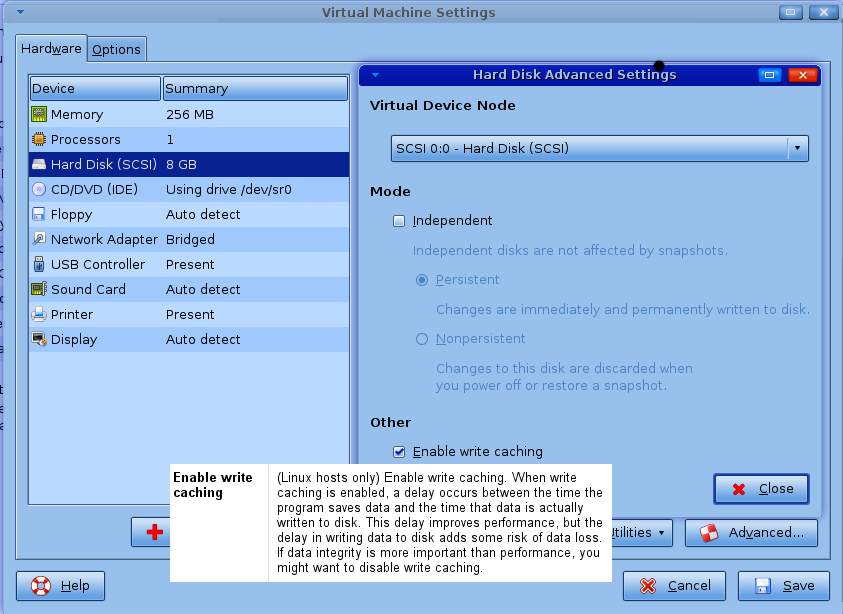The image size is (843, 614).
Task: Click the Floppy device icon
Action: tap(39, 214)
